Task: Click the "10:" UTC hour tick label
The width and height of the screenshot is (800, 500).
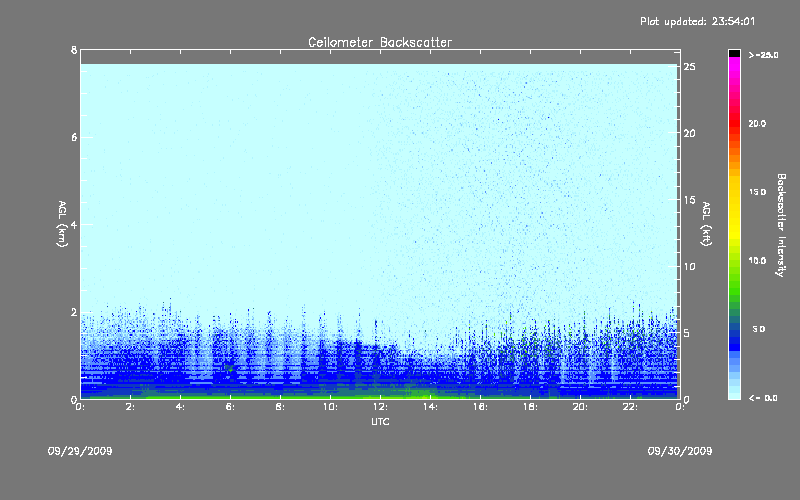Action: point(330,407)
